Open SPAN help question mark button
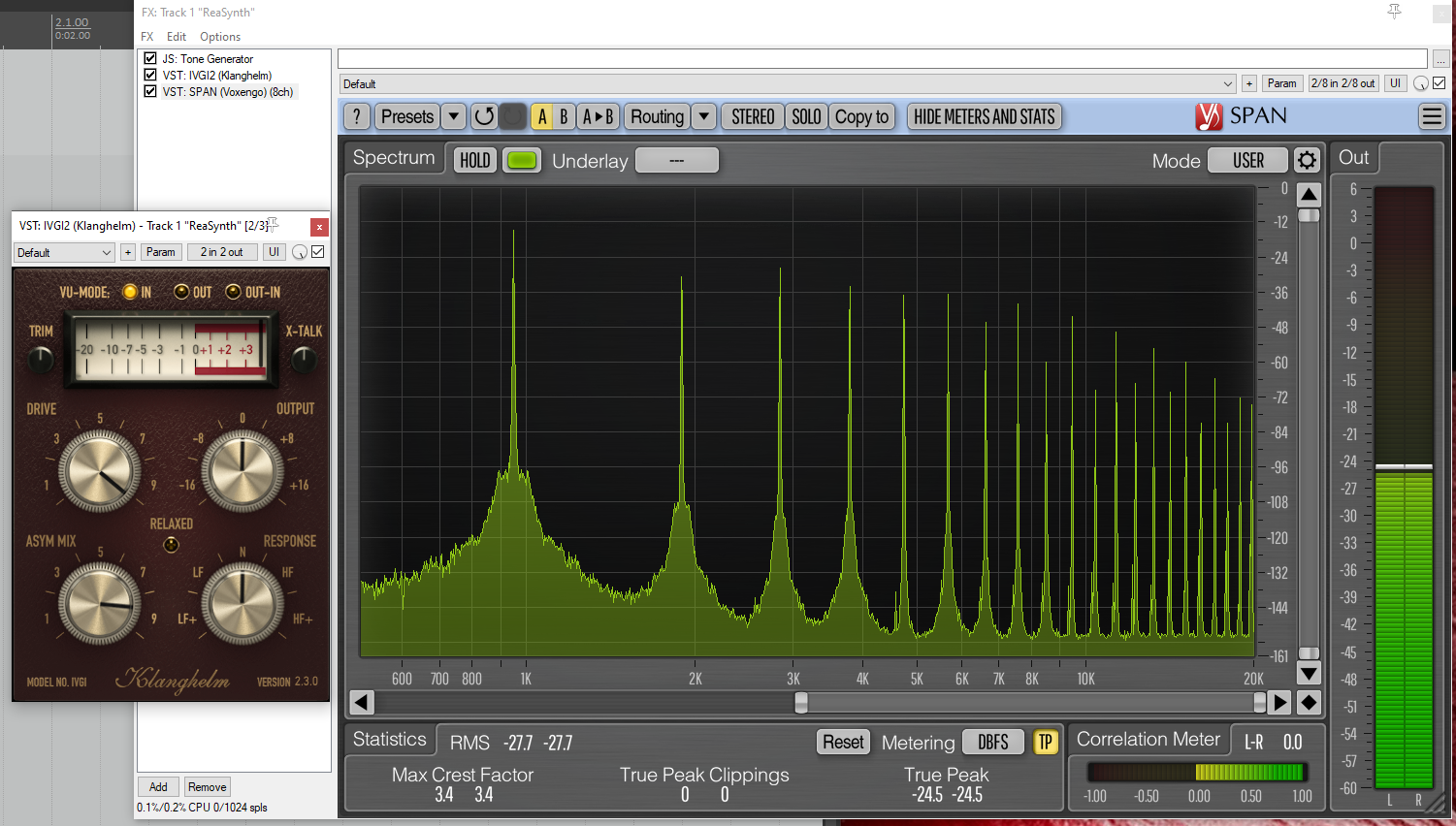The width and height of the screenshot is (1456, 826). tap(356, 117)
